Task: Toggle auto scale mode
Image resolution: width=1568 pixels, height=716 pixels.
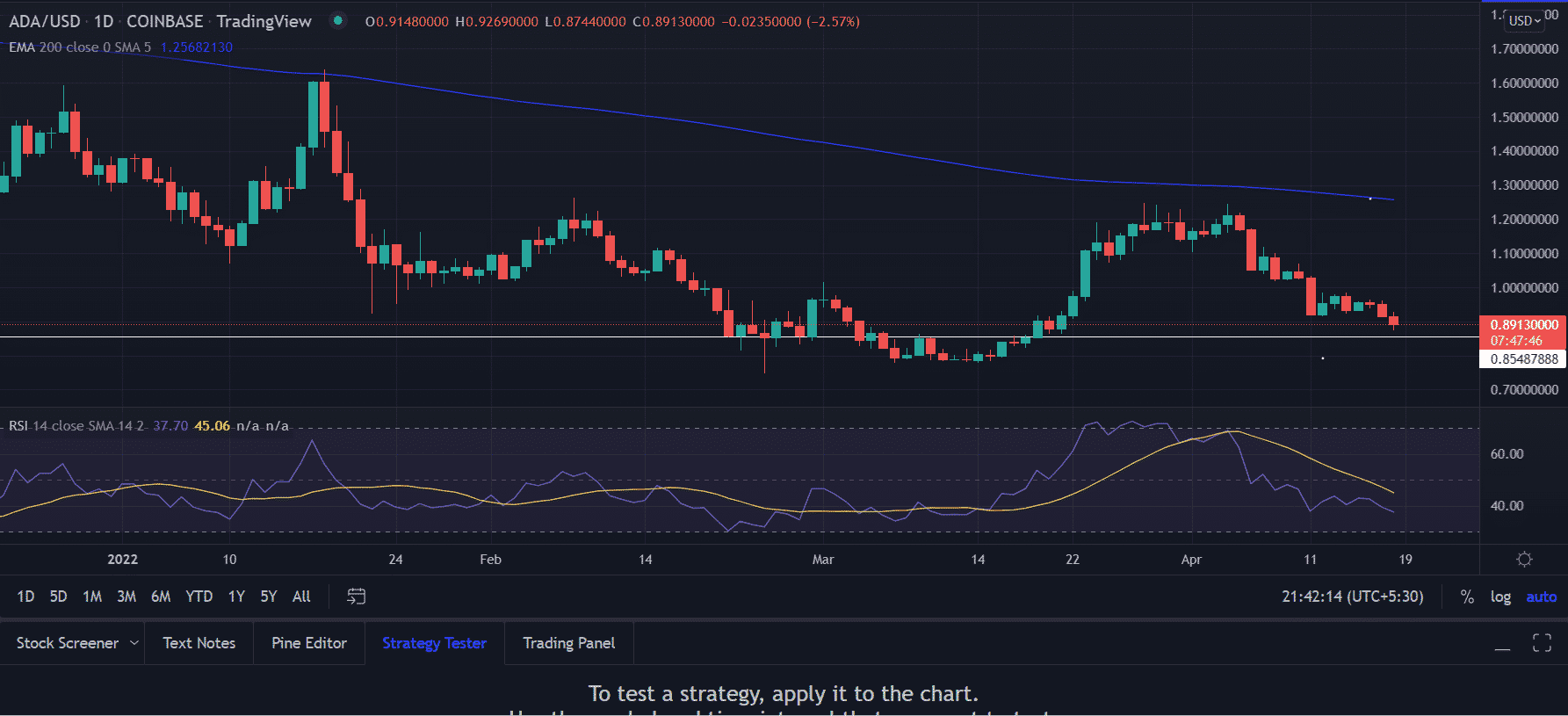Action: pos(1541,597)
